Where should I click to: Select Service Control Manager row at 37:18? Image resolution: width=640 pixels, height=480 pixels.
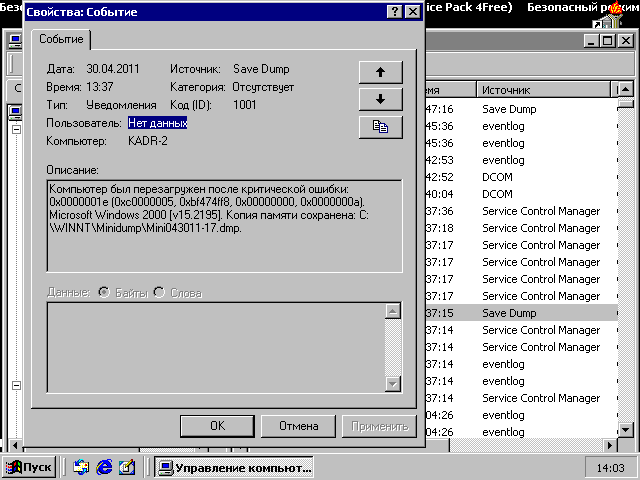click(x=521, y=228)
